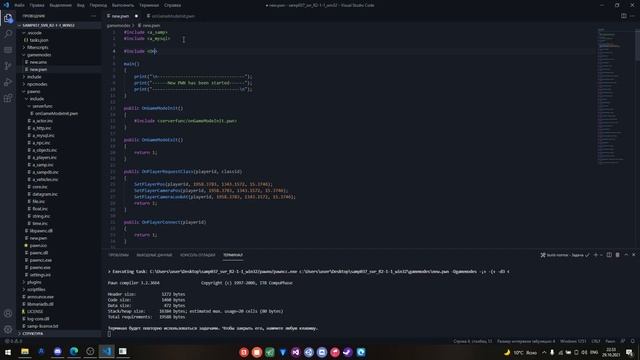Click the line and column status indicator
This screenshot has width=640, height=360.
point(472,341)
